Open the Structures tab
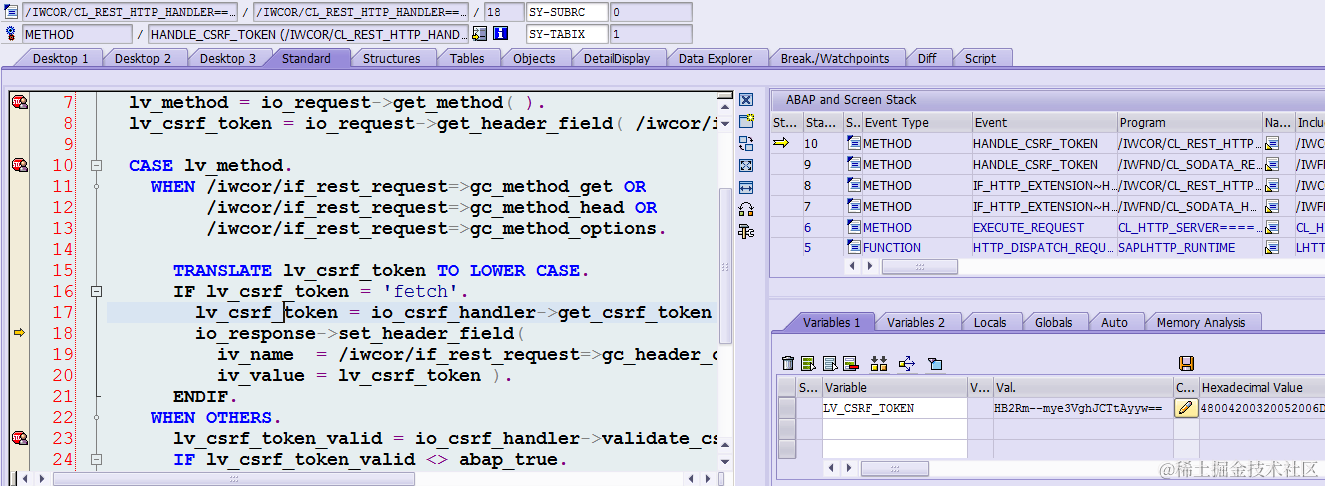 391,58
